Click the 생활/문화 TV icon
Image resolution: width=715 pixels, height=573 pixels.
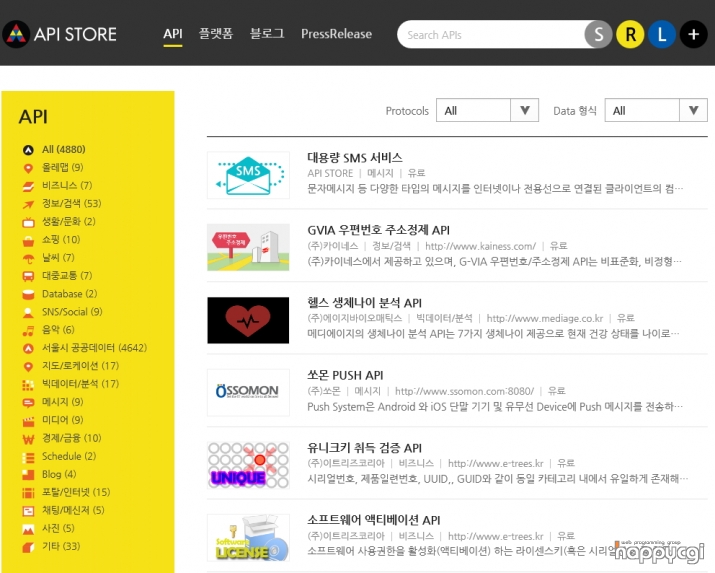pos(28,222)
